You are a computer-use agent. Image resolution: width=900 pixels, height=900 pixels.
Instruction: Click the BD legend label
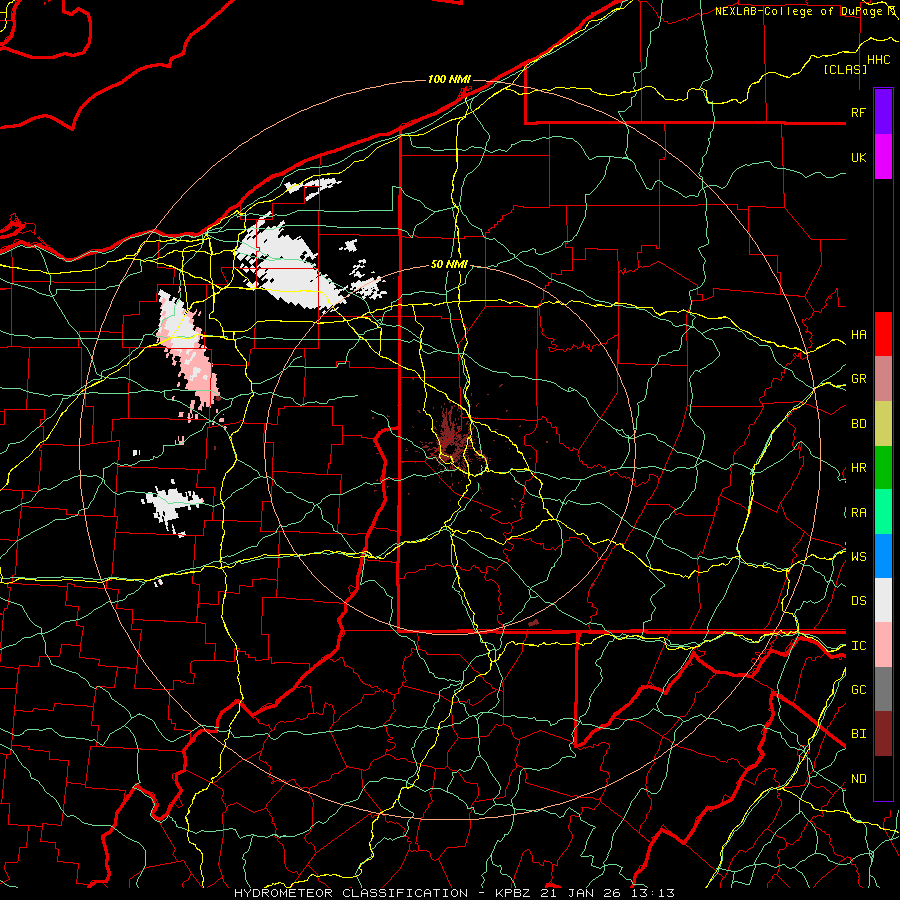pos(859,424)
